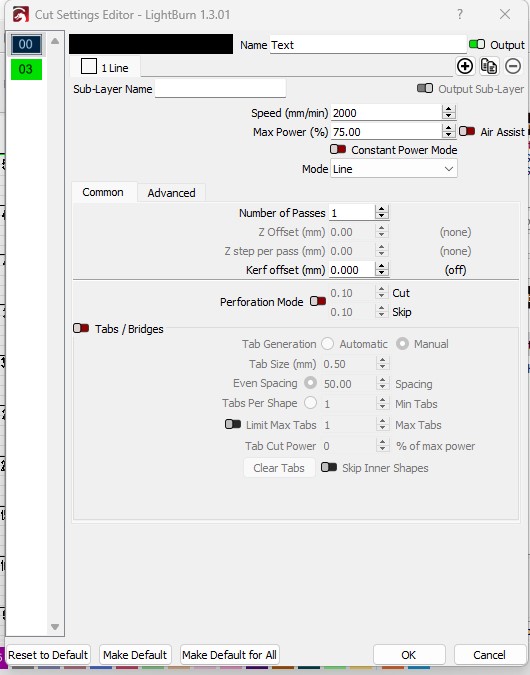Turn on Constant Power Mode
The height and width of the screenshot is (675, 530).
(338, 149)
